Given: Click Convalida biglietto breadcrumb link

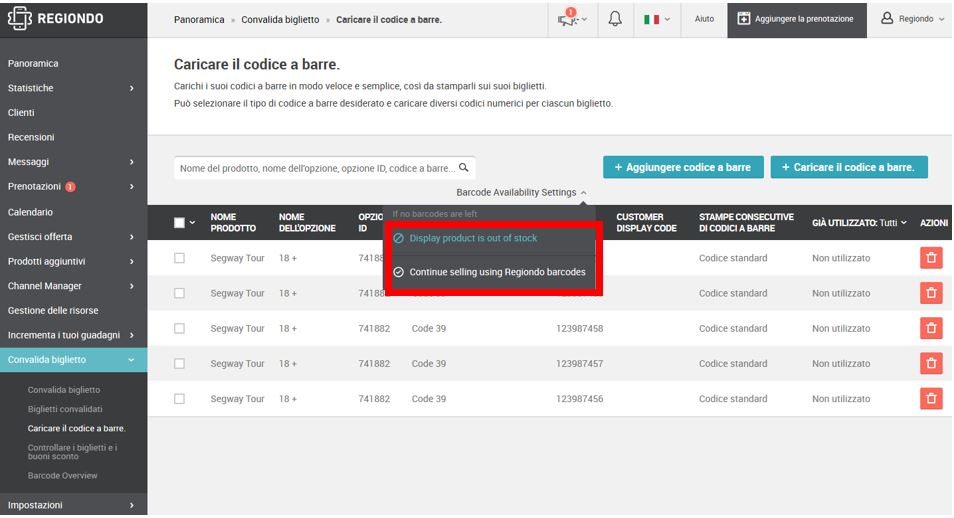Looking at the screenshot, I should 280,19.
